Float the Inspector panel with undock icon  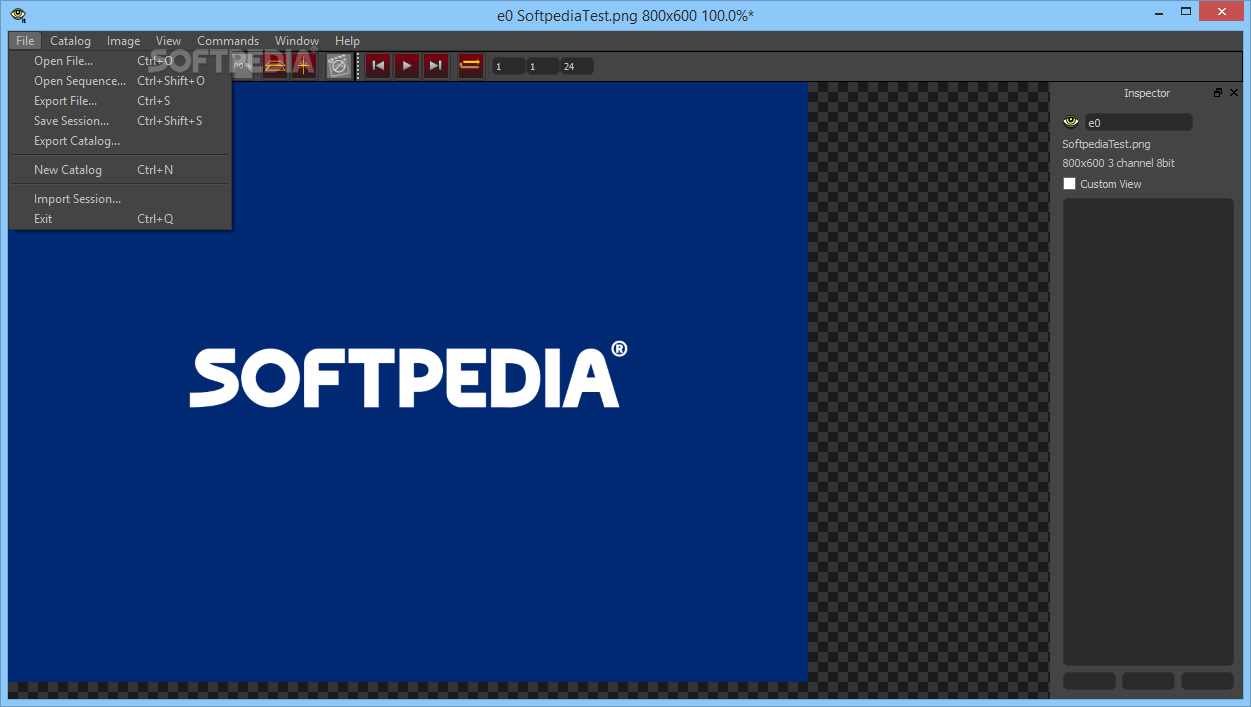coord(1218,93)
